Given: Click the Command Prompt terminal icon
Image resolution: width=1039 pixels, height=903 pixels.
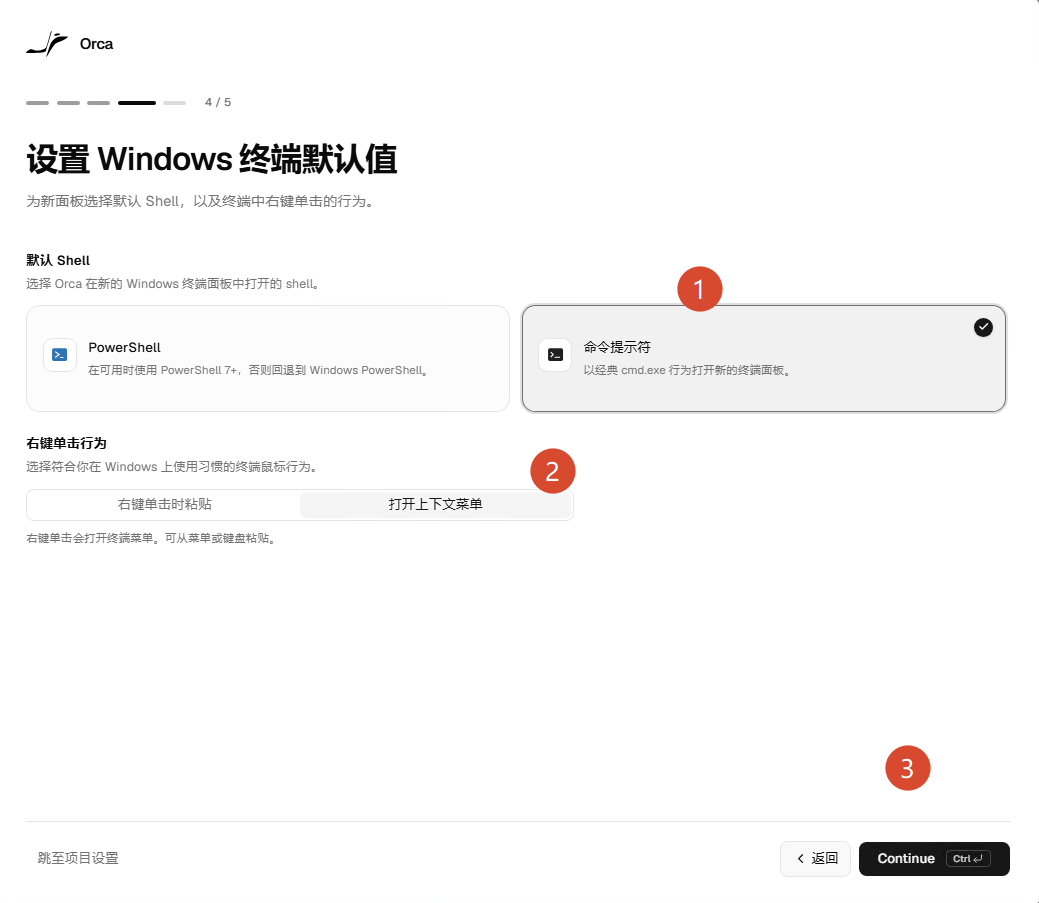Looking at the screenshot, I should tap(555, 355).
